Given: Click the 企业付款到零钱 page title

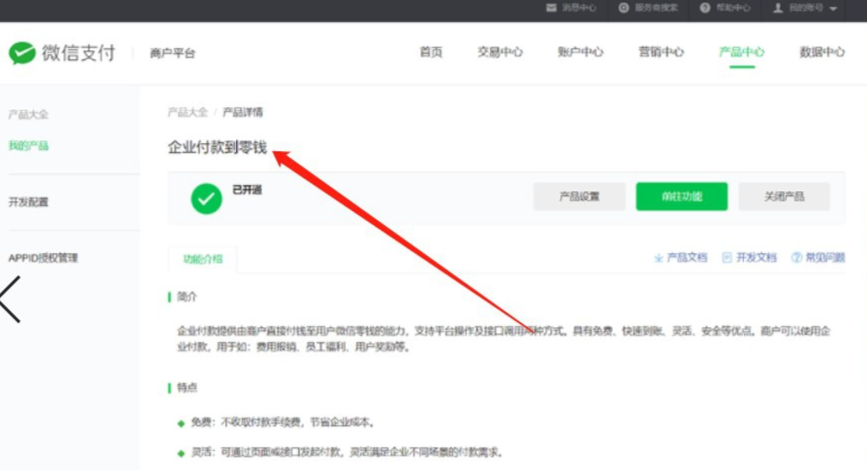Looking at the screenshot, I should pos(217,147).
